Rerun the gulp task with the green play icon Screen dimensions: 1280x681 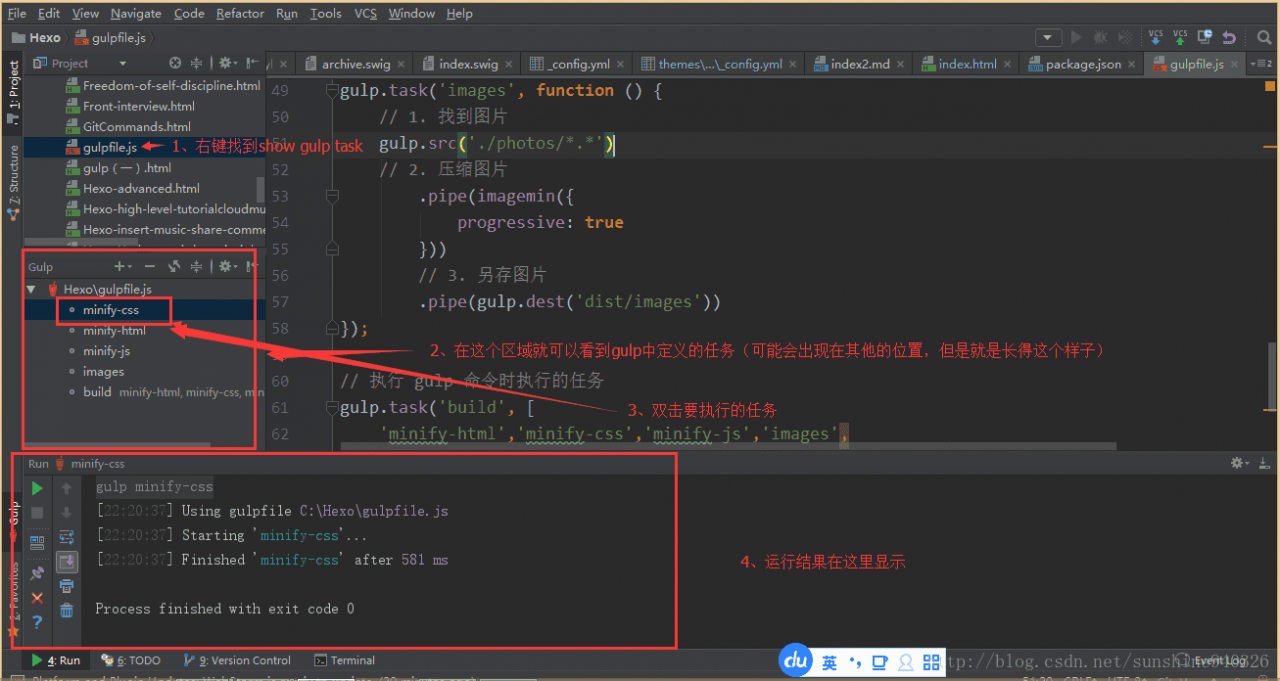pyautogui.click(x=37, y=488)
